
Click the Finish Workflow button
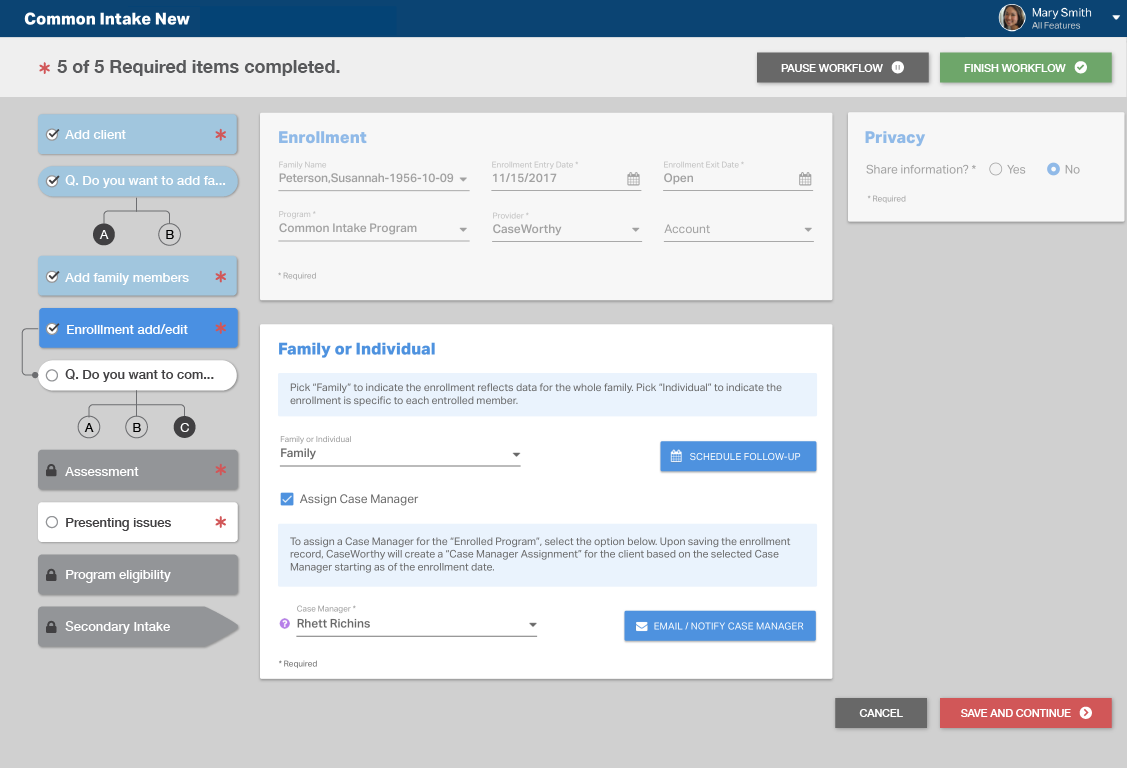point(1026,68)
